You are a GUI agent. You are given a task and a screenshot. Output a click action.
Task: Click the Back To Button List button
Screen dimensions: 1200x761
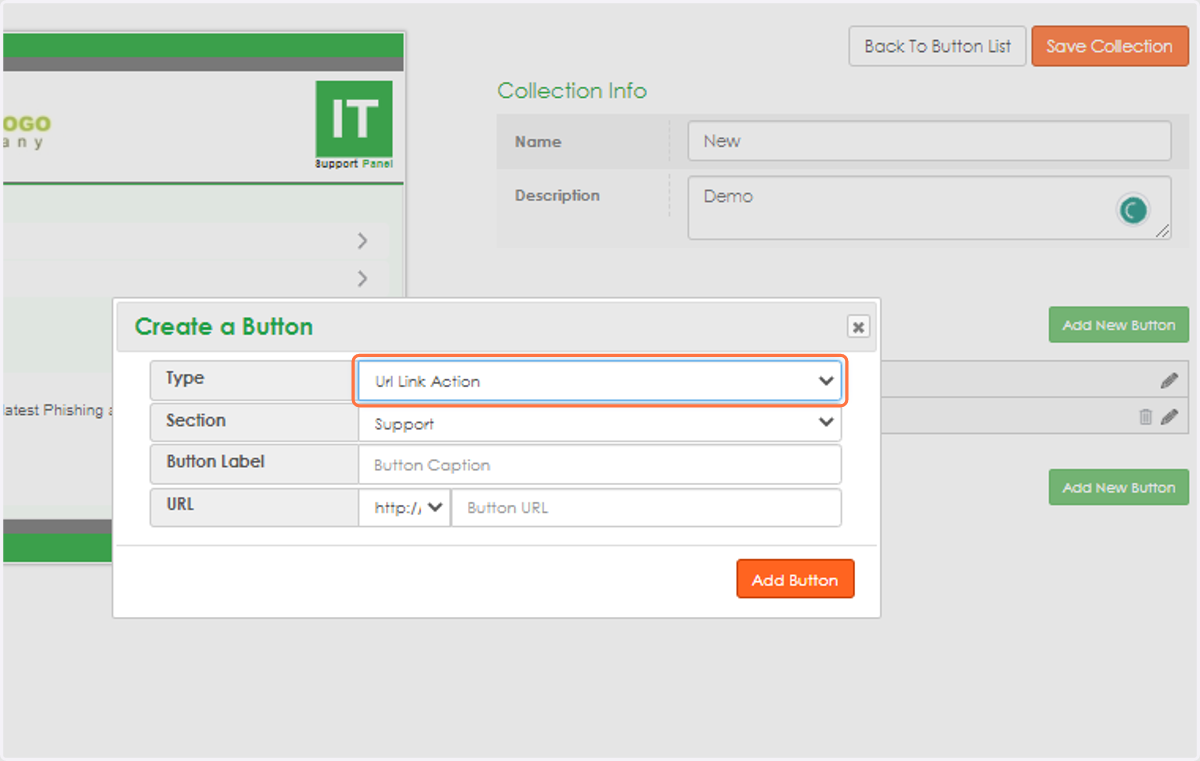937,46
